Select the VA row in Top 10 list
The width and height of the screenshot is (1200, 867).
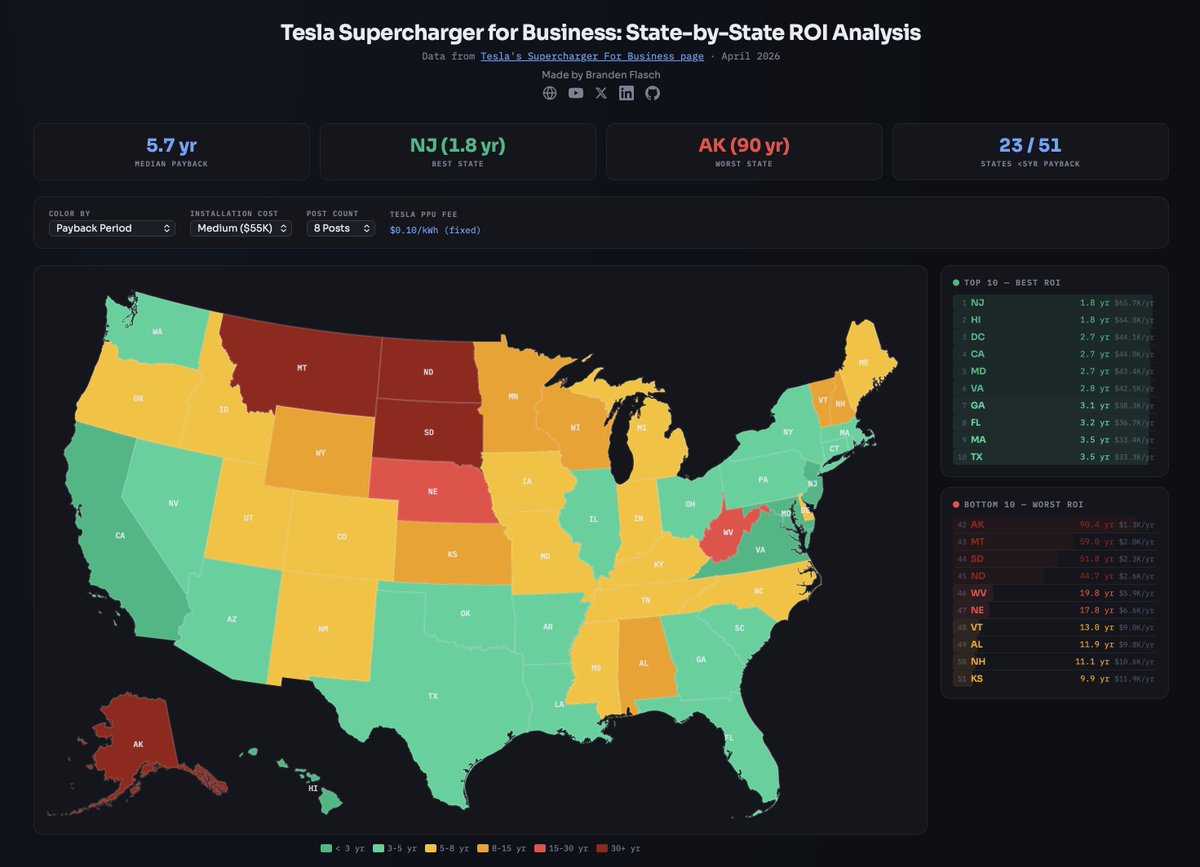tap(1054, 388)
